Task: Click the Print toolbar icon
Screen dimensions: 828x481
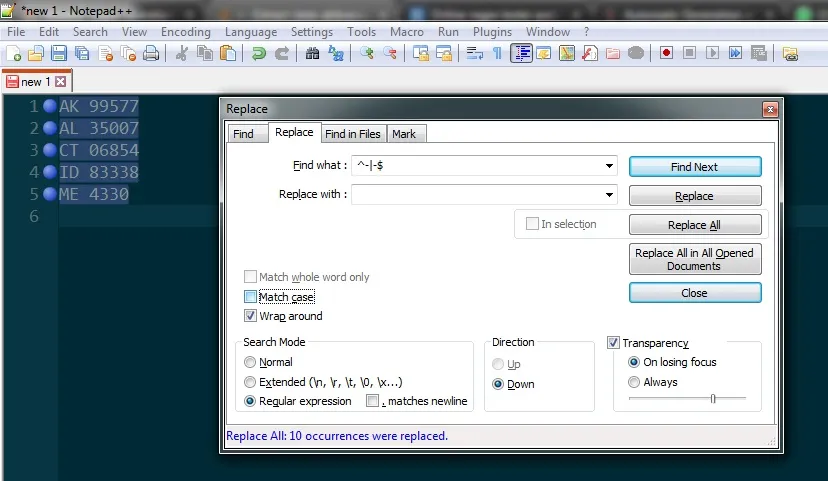Action: [x=151, y=53]
